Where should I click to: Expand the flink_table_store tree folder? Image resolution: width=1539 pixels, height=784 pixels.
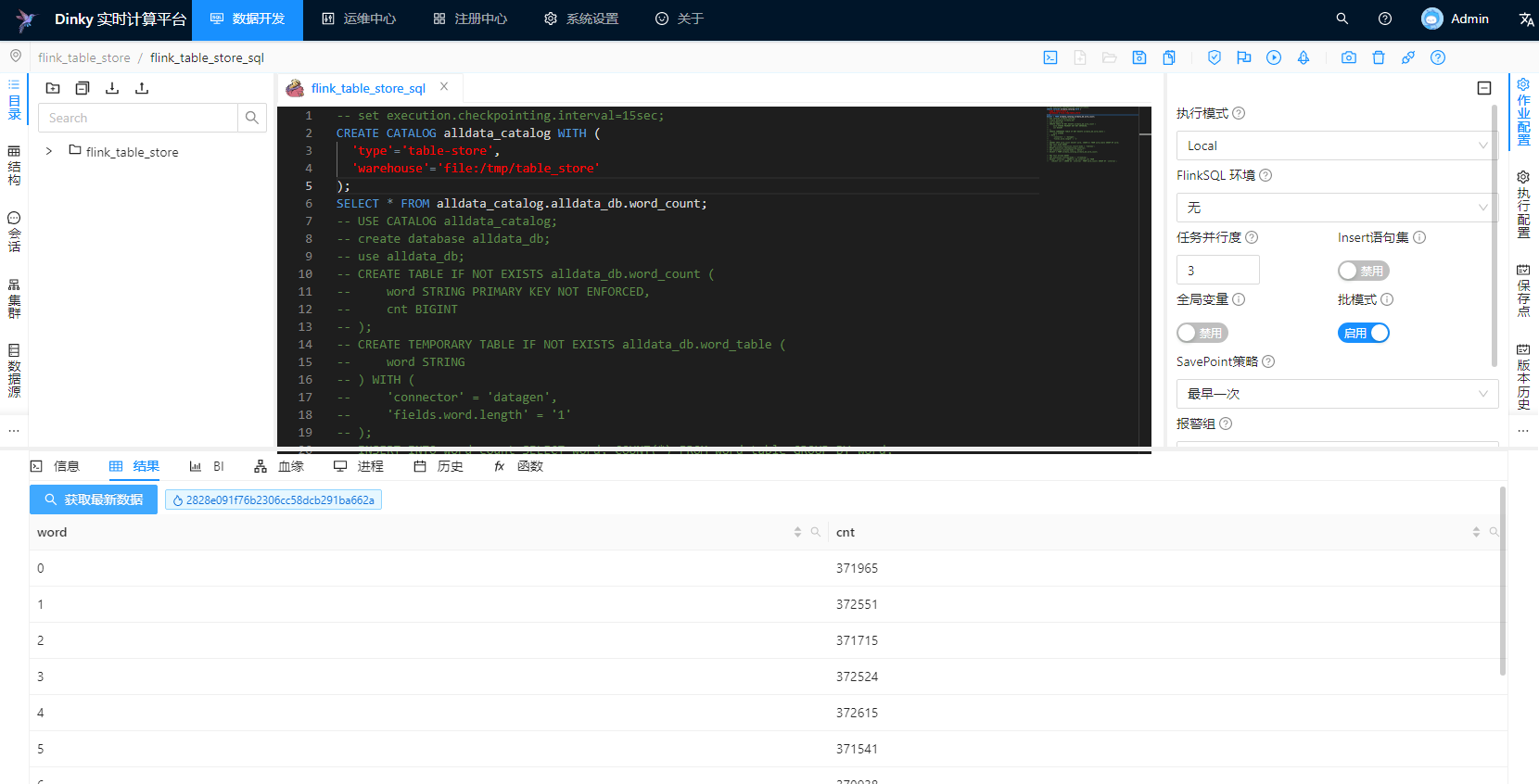coord(49,151)
